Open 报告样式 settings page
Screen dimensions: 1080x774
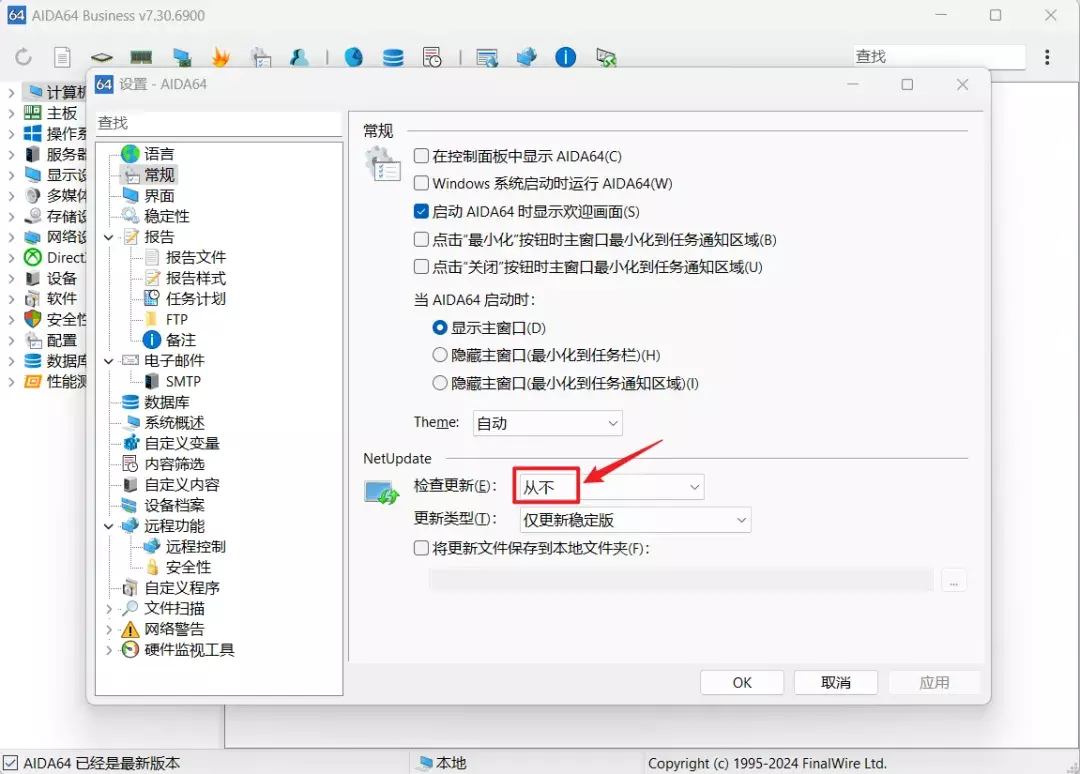[x=196, y=278]
